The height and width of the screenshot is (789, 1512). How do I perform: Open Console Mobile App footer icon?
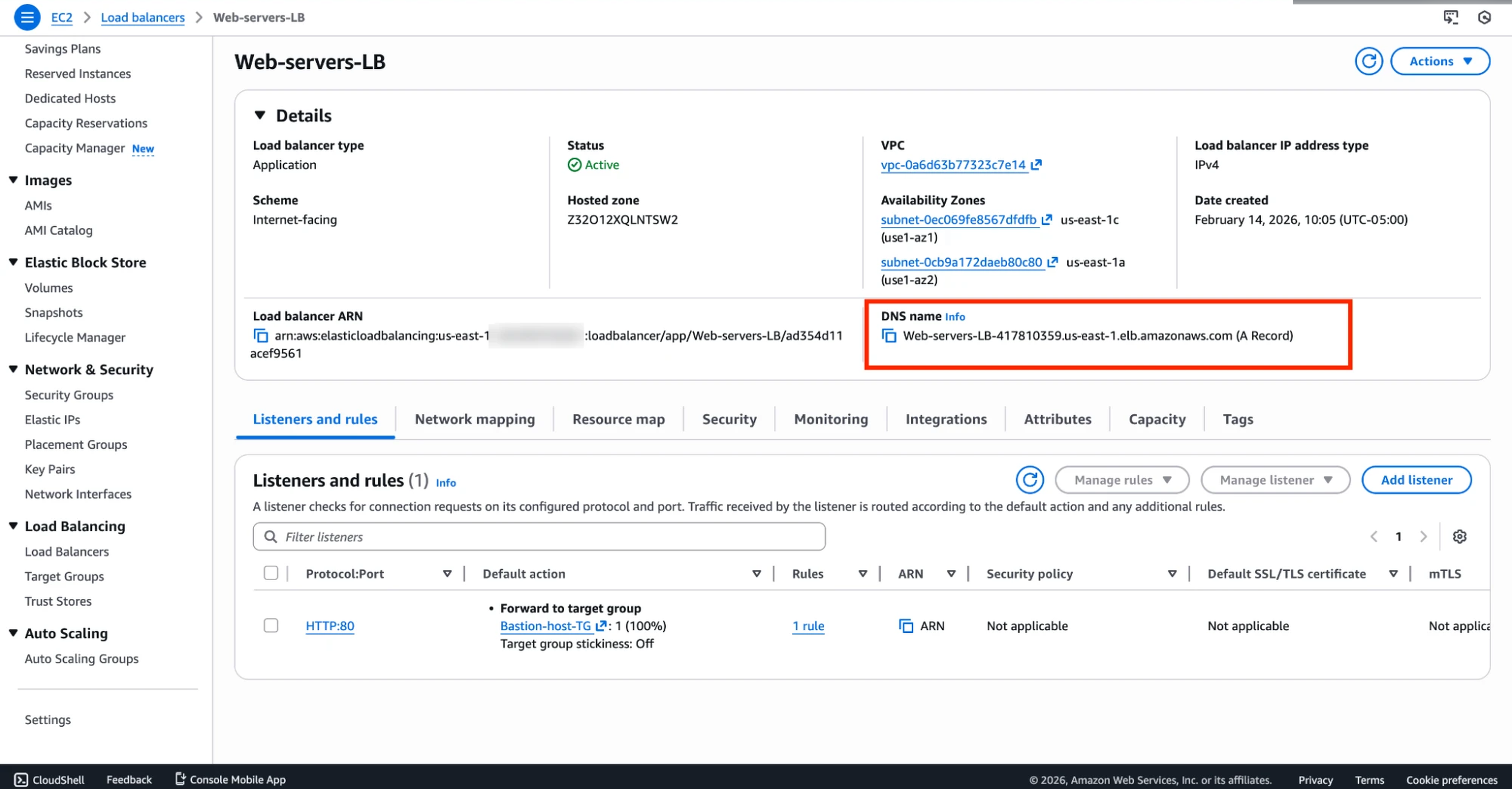click(x=180, y=779)
